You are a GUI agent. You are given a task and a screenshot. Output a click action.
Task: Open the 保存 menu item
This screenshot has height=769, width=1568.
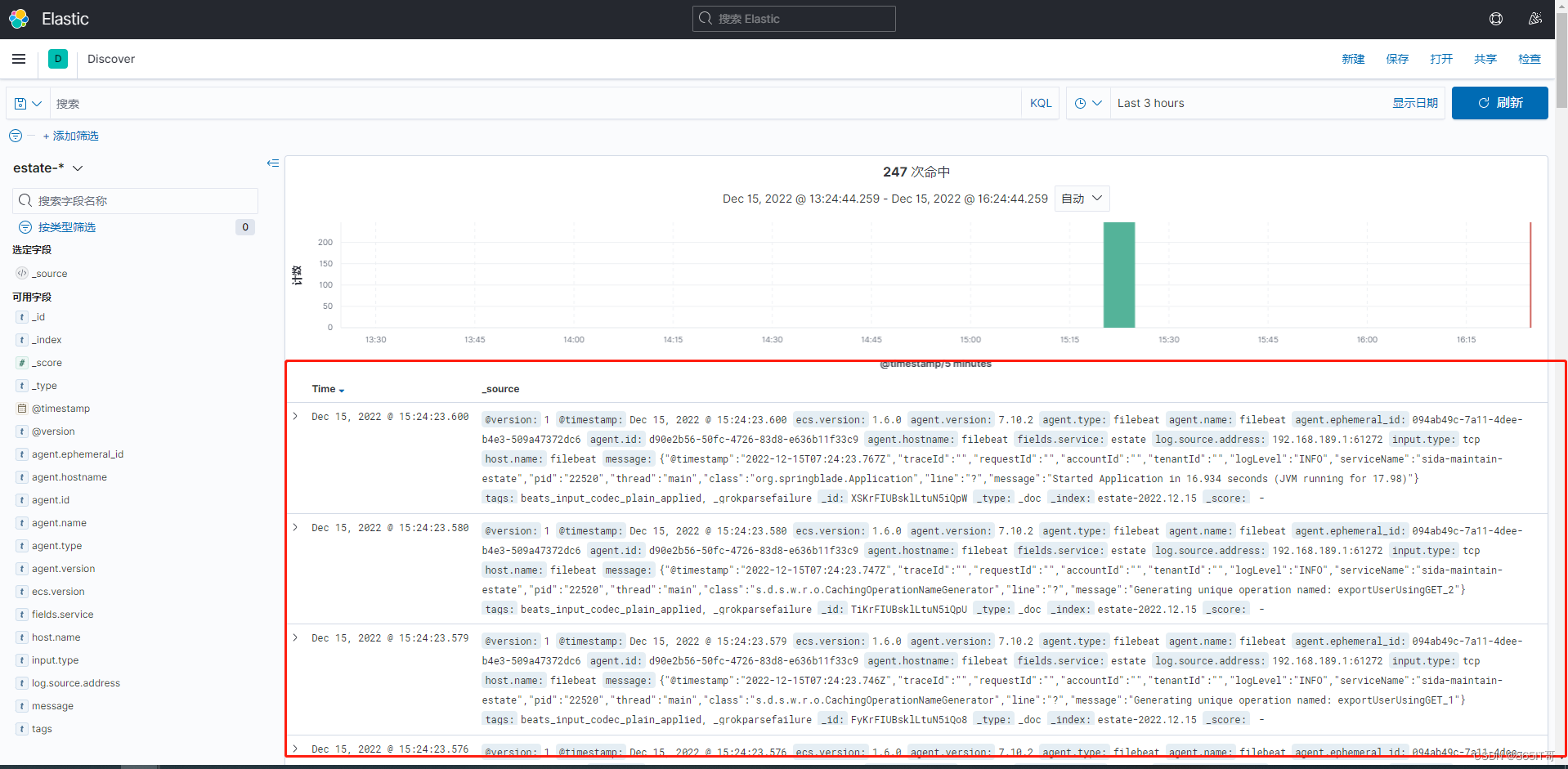(x=1397, y=59)
